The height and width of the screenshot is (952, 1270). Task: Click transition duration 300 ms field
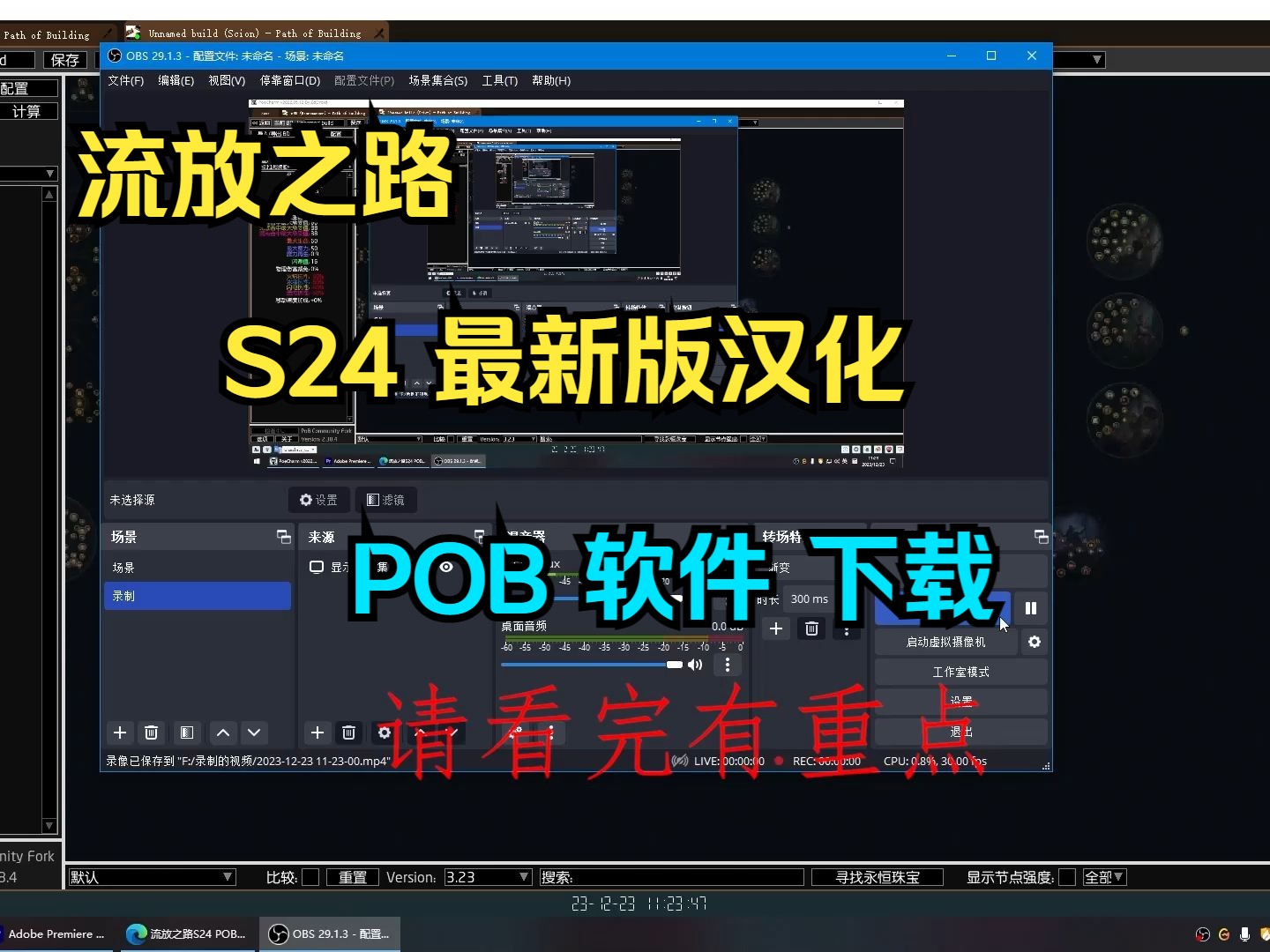[x=810, y=599]
